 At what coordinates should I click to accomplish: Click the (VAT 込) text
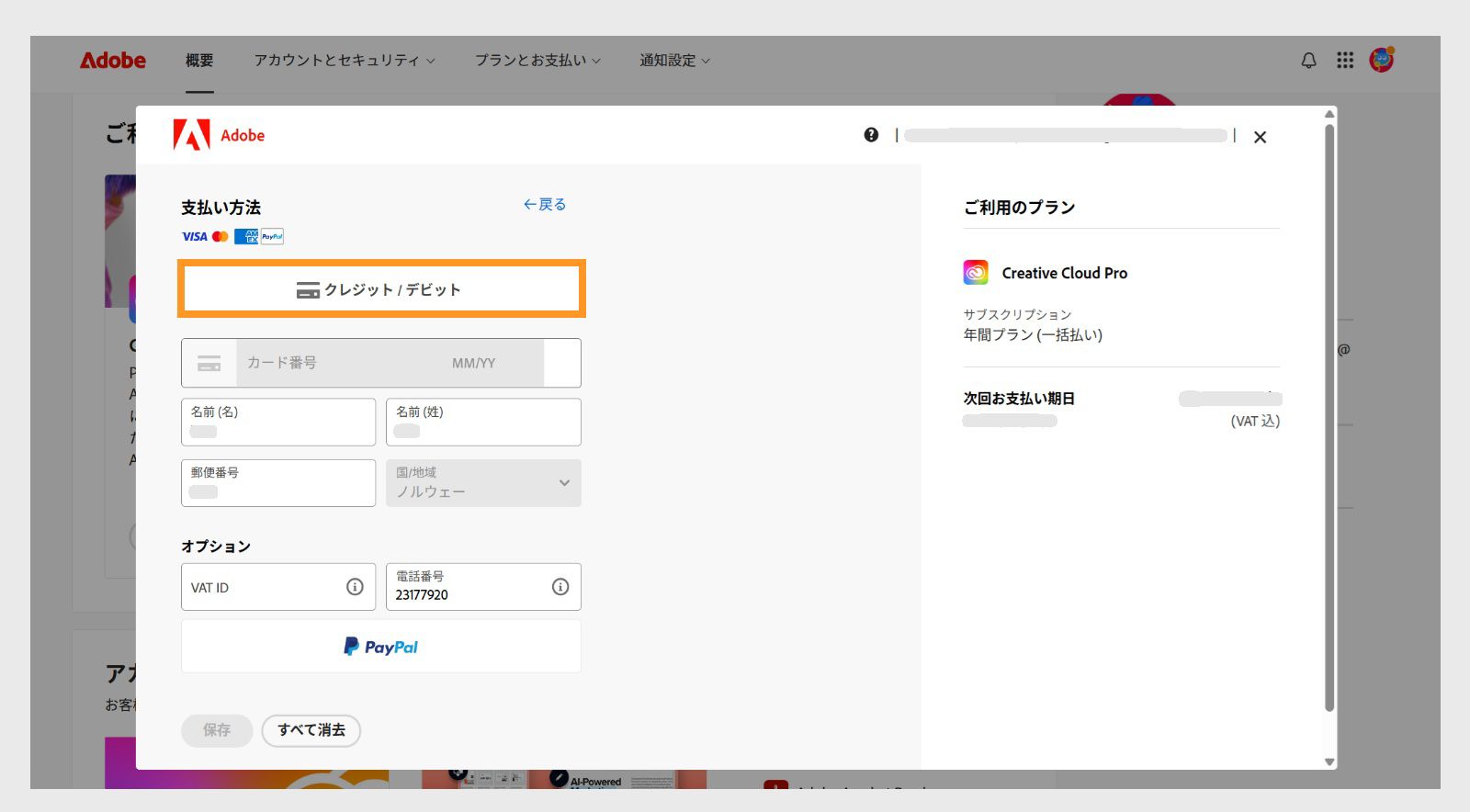[x=1255, y=421]
